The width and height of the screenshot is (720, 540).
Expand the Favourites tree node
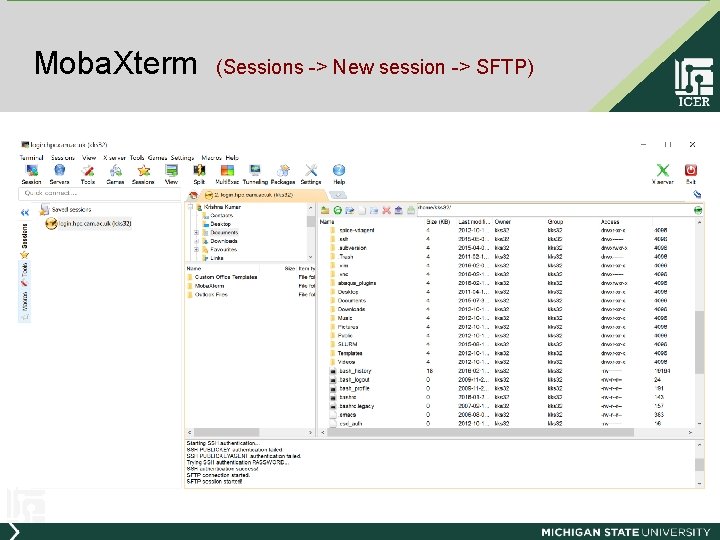(x=196, y=250)
